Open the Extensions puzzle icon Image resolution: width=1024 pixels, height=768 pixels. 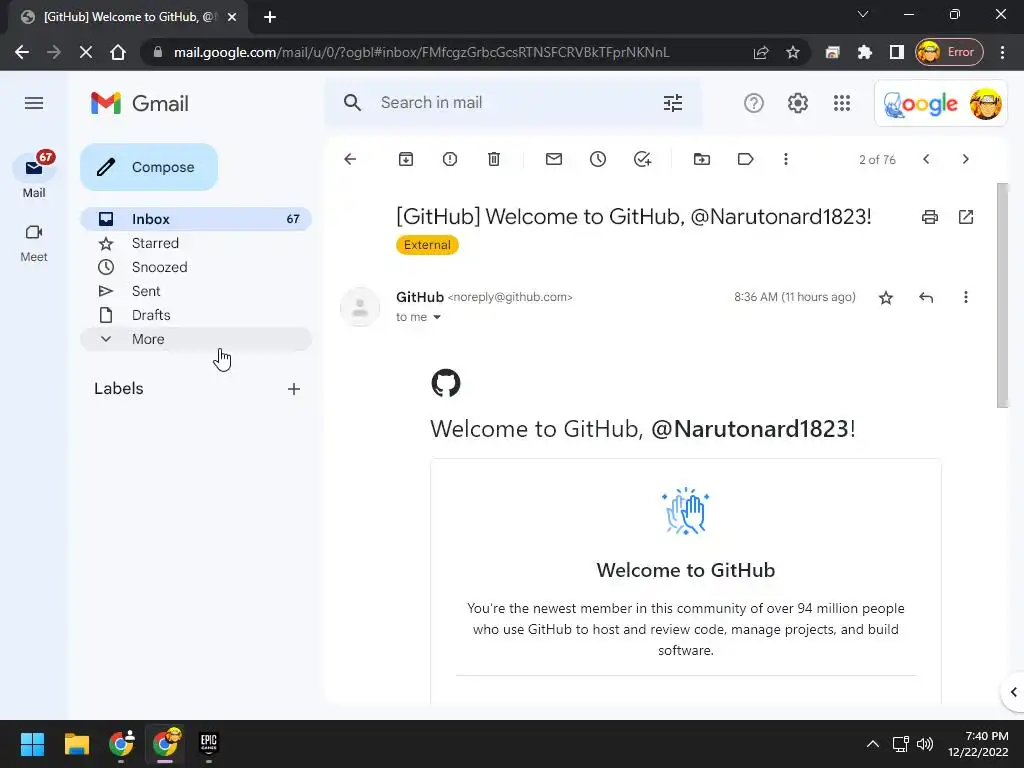click(x=865, y=52)
